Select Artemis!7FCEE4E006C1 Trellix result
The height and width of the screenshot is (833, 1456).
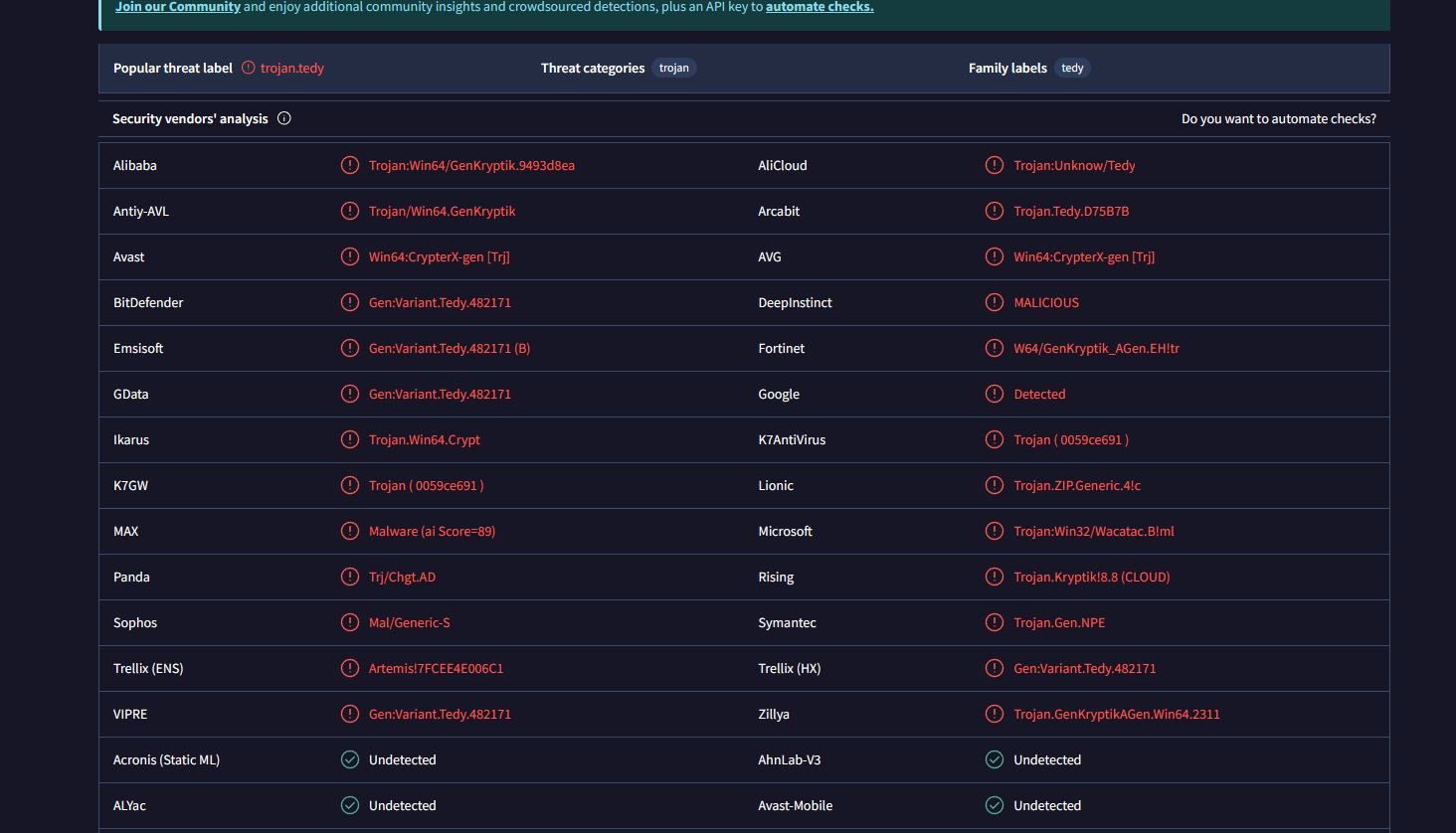(x=436, y=668)
